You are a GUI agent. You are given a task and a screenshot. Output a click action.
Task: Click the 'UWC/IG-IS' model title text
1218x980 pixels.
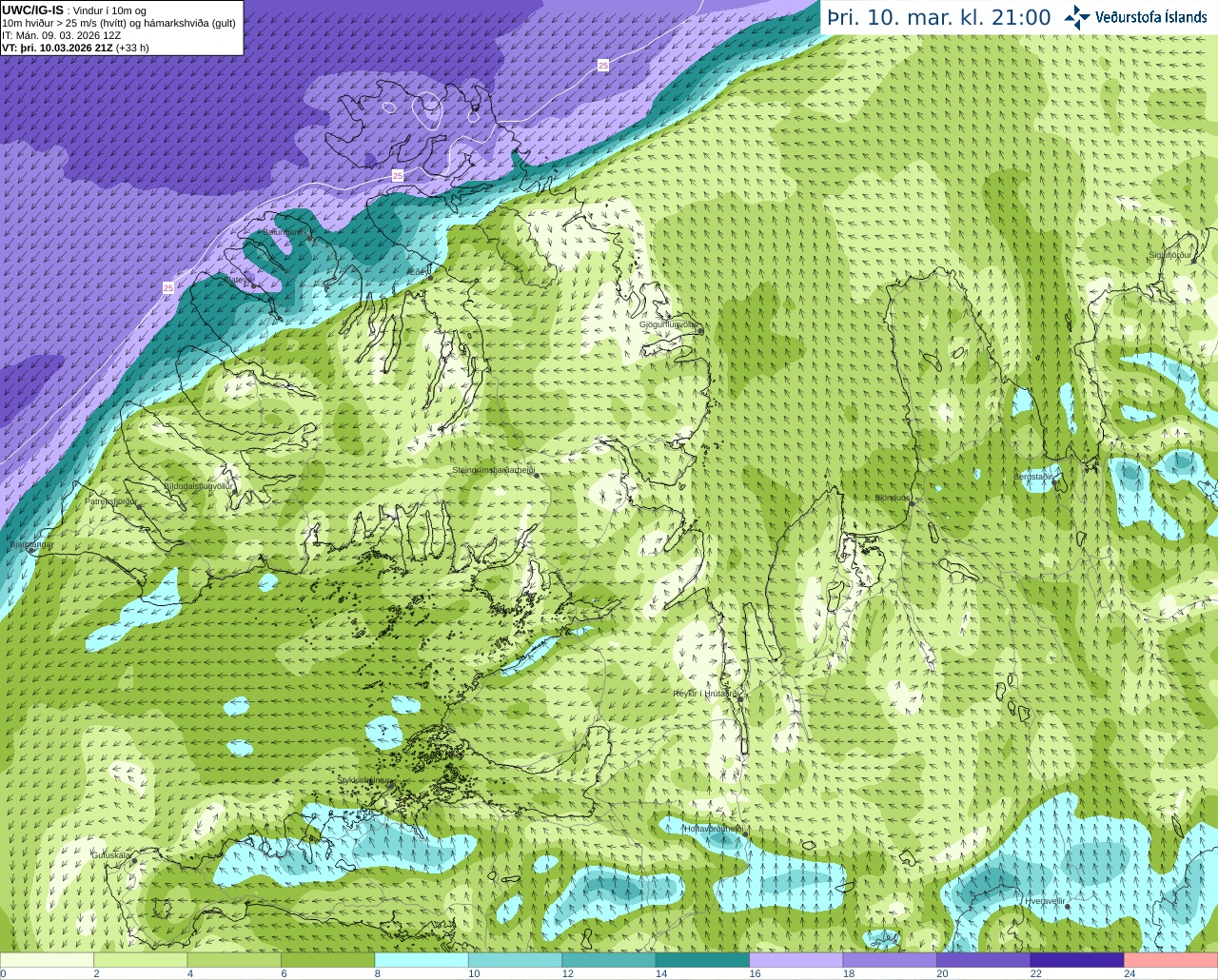coord(32,10)
